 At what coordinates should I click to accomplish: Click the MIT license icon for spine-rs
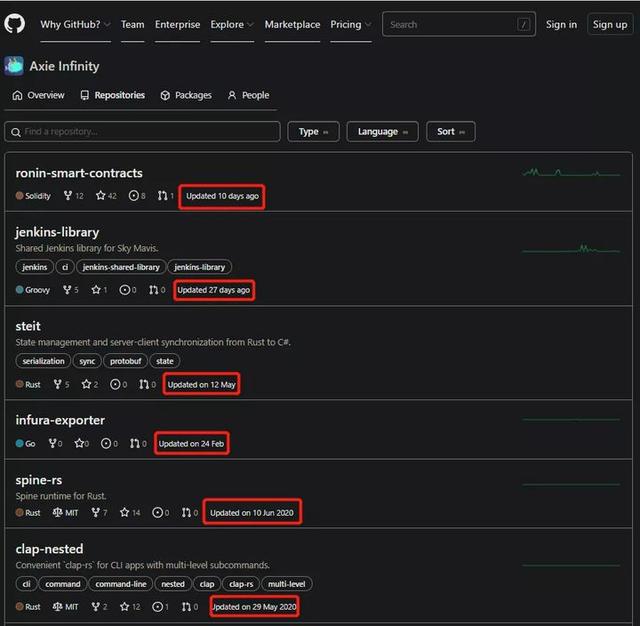(x=58, y=513)
